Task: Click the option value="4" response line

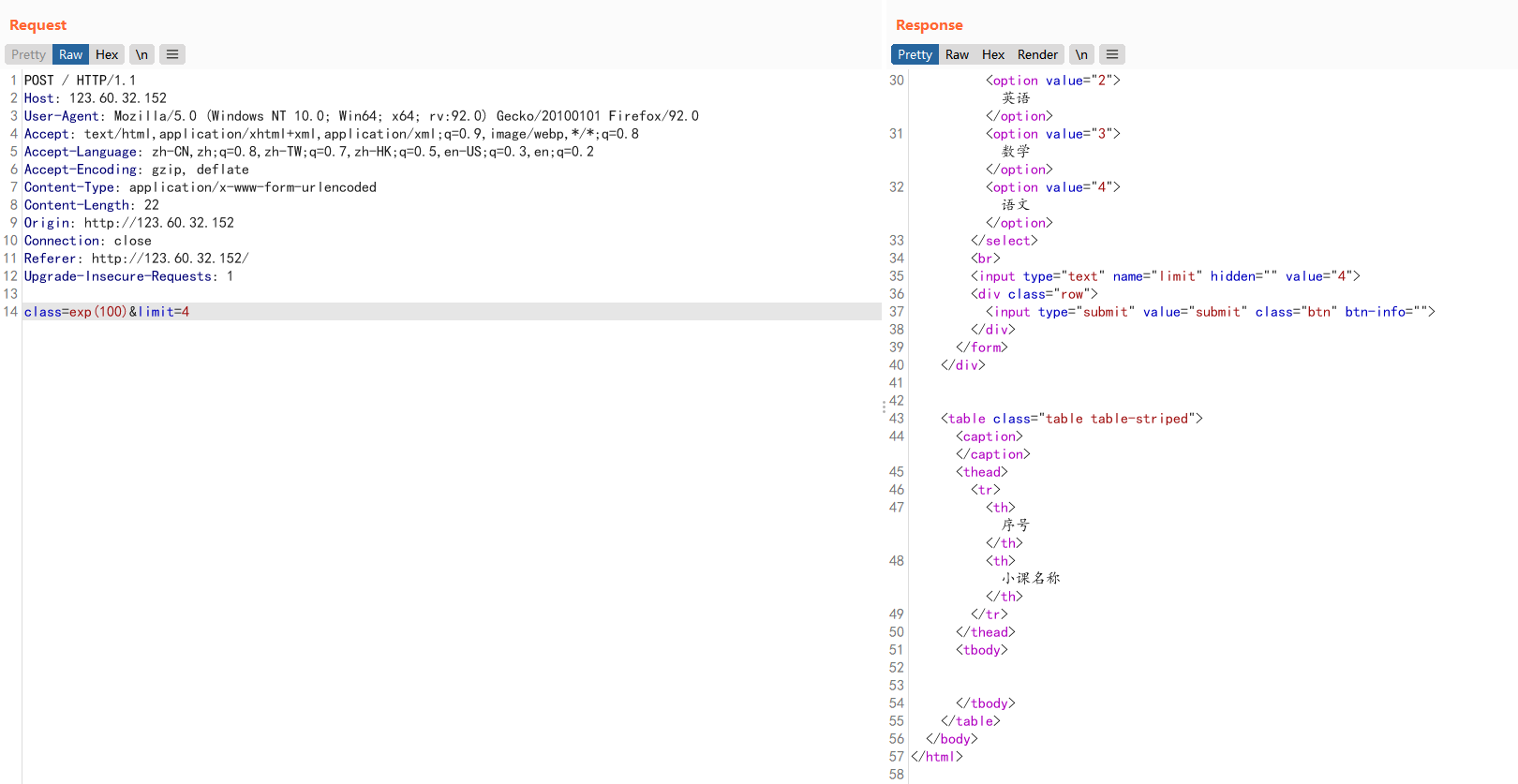Action: pos(1053,187)
